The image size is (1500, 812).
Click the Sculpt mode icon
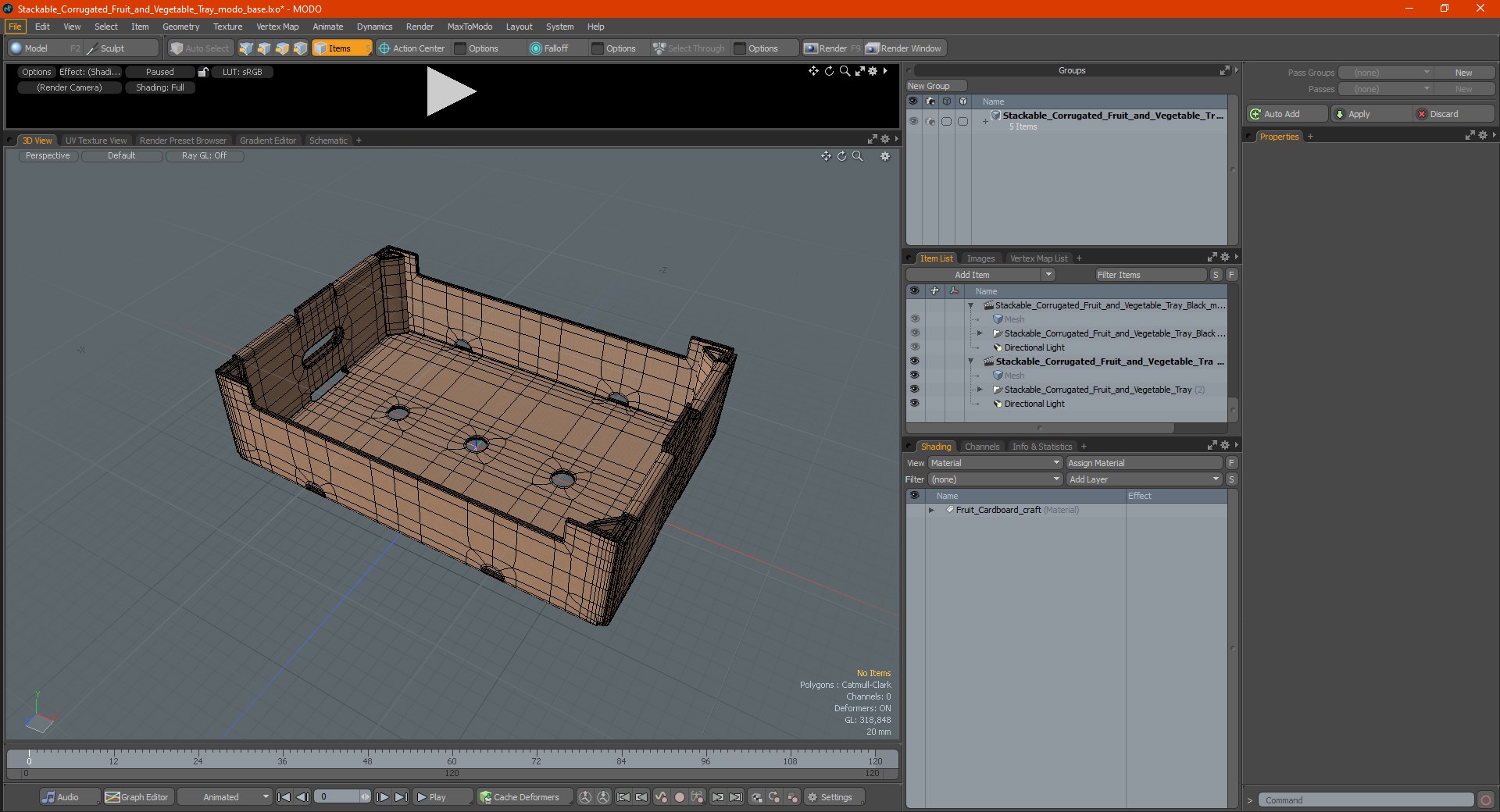92,48
